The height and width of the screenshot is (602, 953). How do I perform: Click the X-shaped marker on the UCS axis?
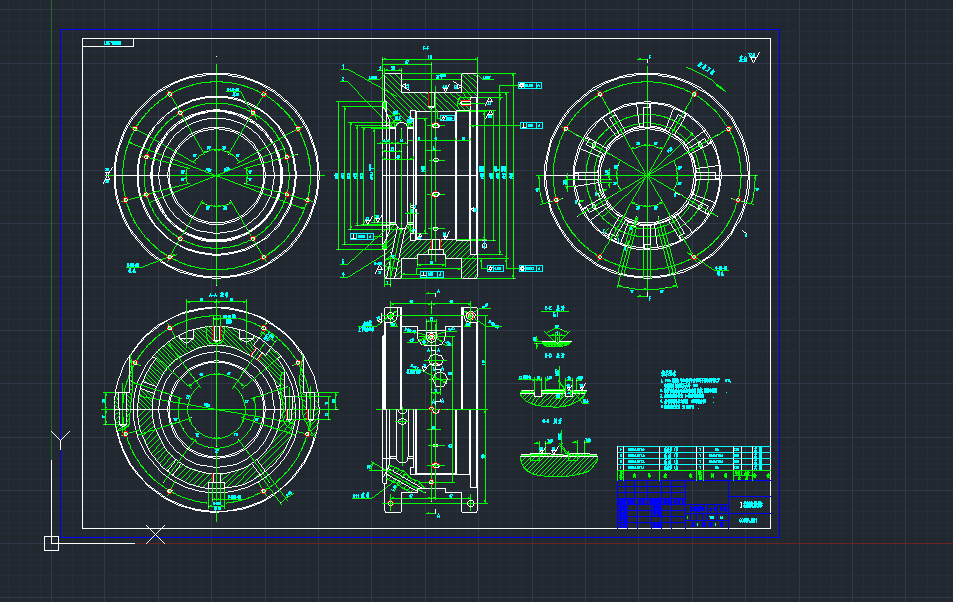(155, 534)
